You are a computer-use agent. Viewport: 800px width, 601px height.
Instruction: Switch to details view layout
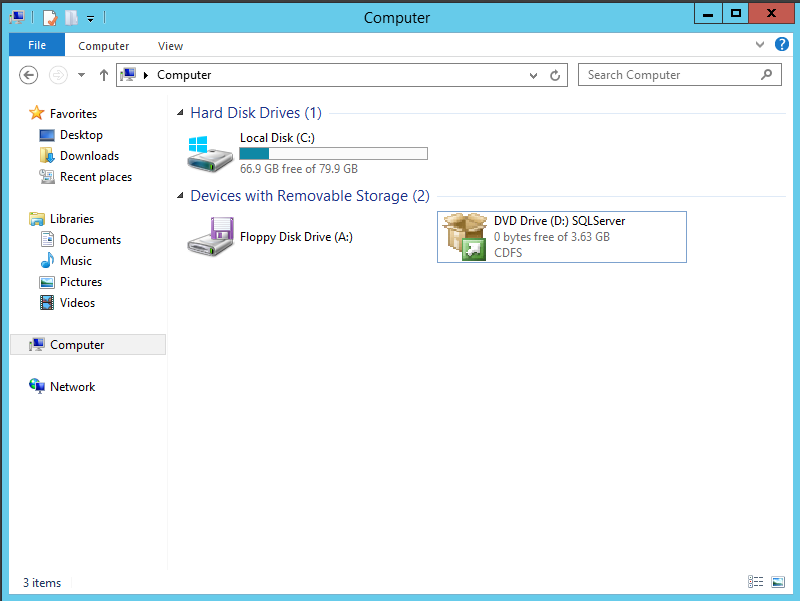755,582
